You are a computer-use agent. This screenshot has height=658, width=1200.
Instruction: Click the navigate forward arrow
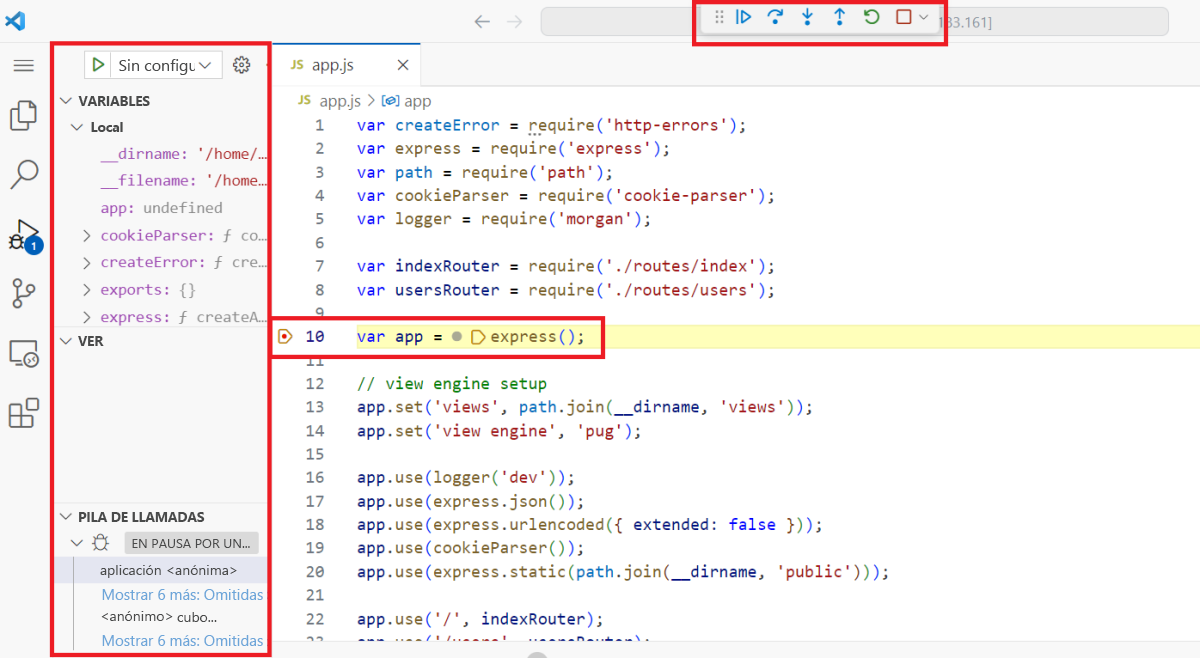tap(514, 21)
